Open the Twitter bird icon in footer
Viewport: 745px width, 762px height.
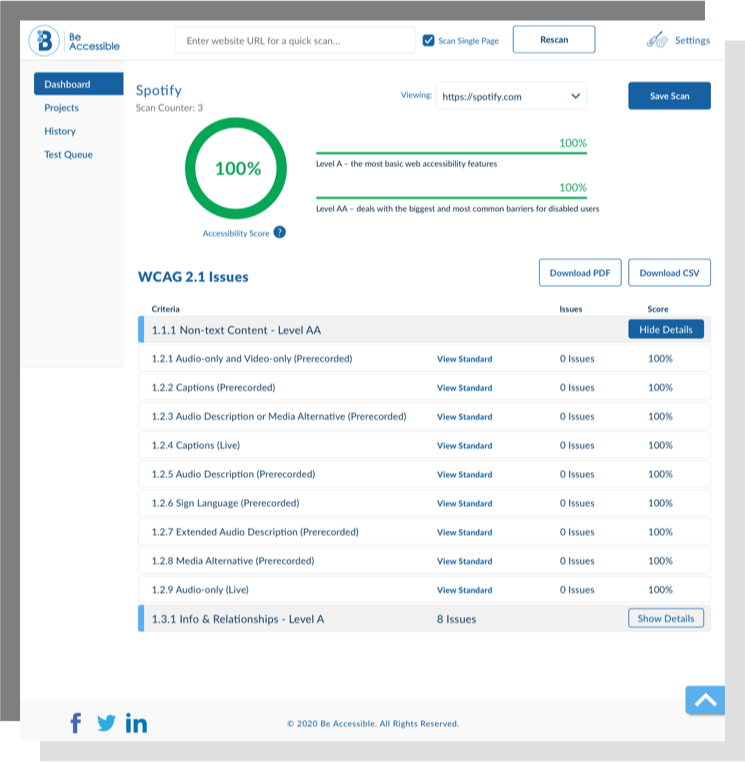click(106, 723)
